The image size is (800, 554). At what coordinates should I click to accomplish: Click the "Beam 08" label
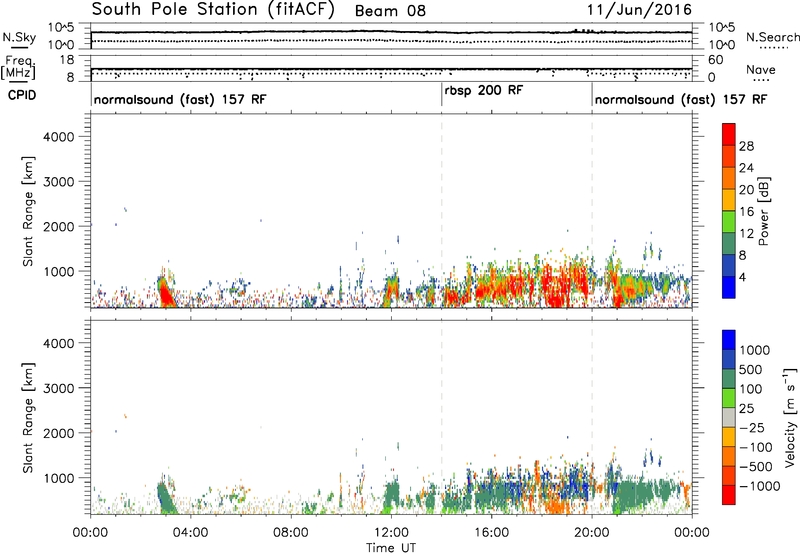390,11
